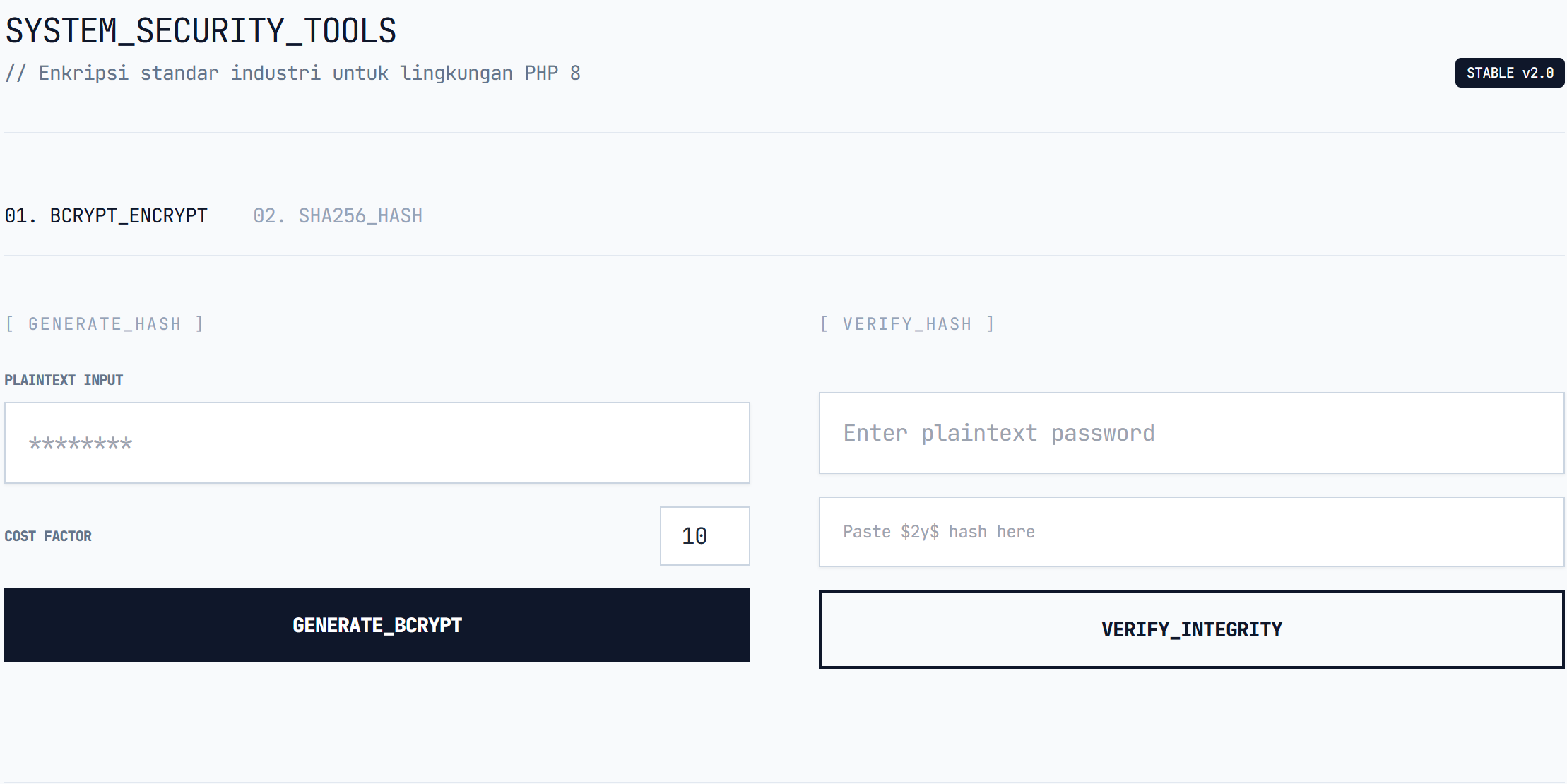Click the asterisk placeholder in plaintext input
This screenshot has width=1567, height=784.
(x=81, y=444)
